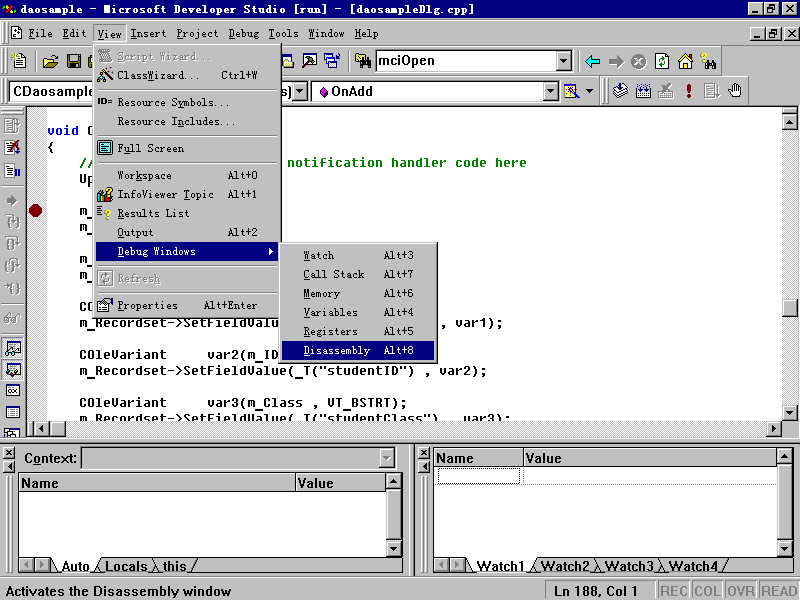
Task: Click the InfoViewer Stop round icon
Action: 638,62
